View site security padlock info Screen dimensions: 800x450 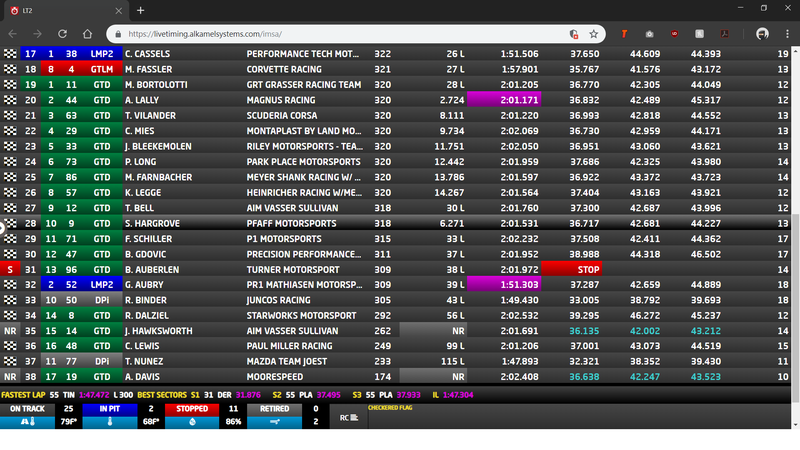tap(118, 34)
